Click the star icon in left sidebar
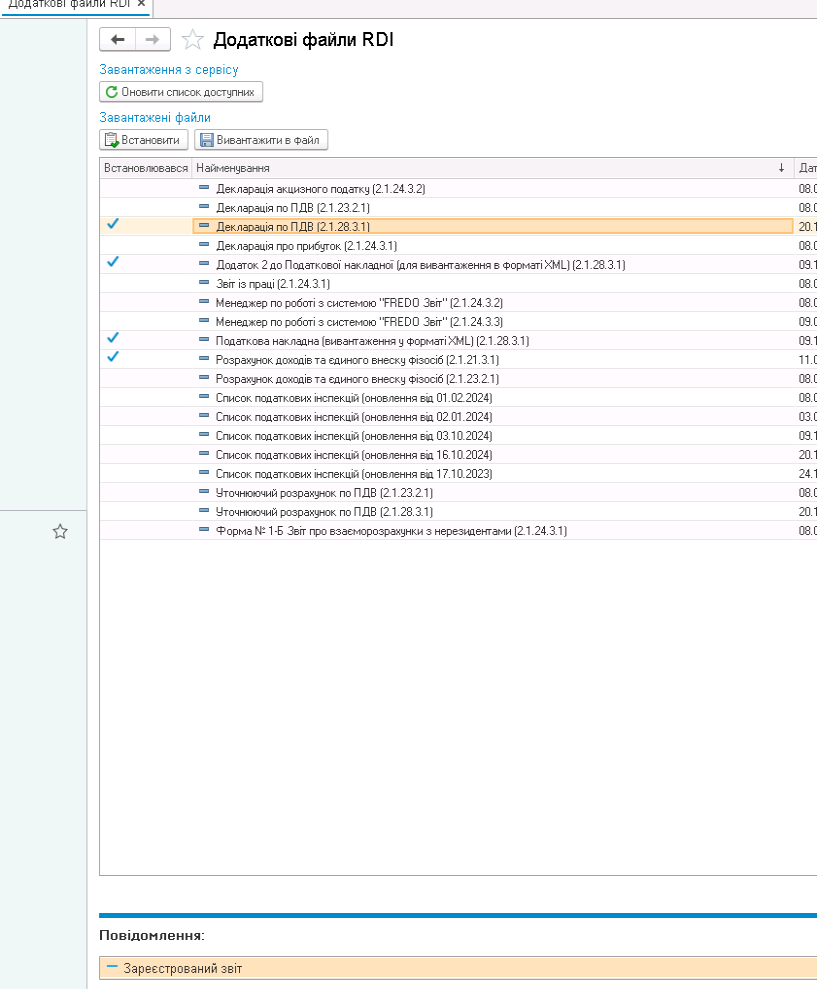The image size is (817, 989). pyautogui.click(x=60, y=532)
